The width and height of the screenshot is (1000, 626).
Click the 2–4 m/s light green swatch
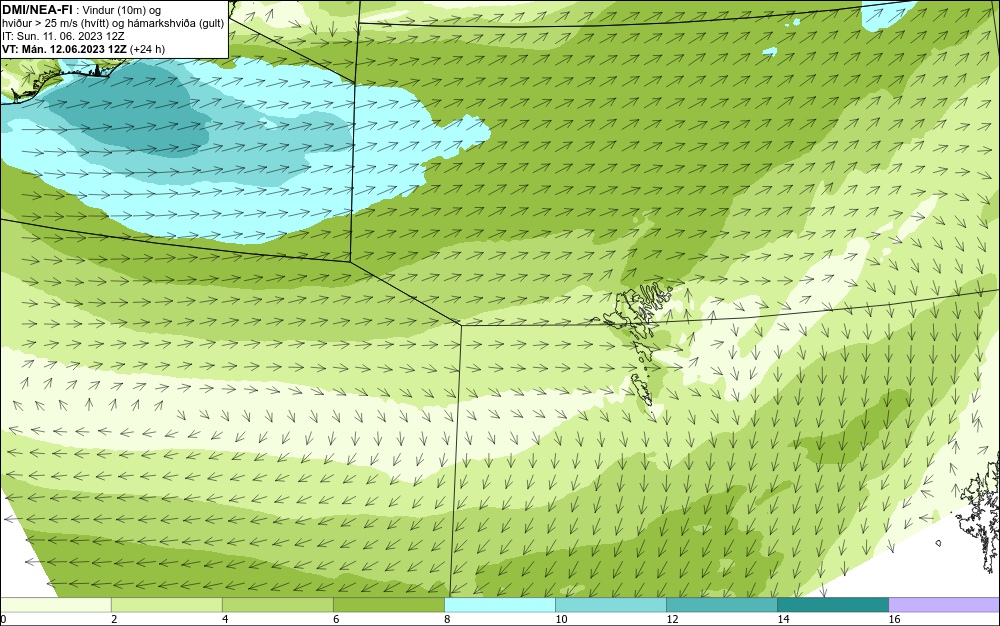[166, 604]
